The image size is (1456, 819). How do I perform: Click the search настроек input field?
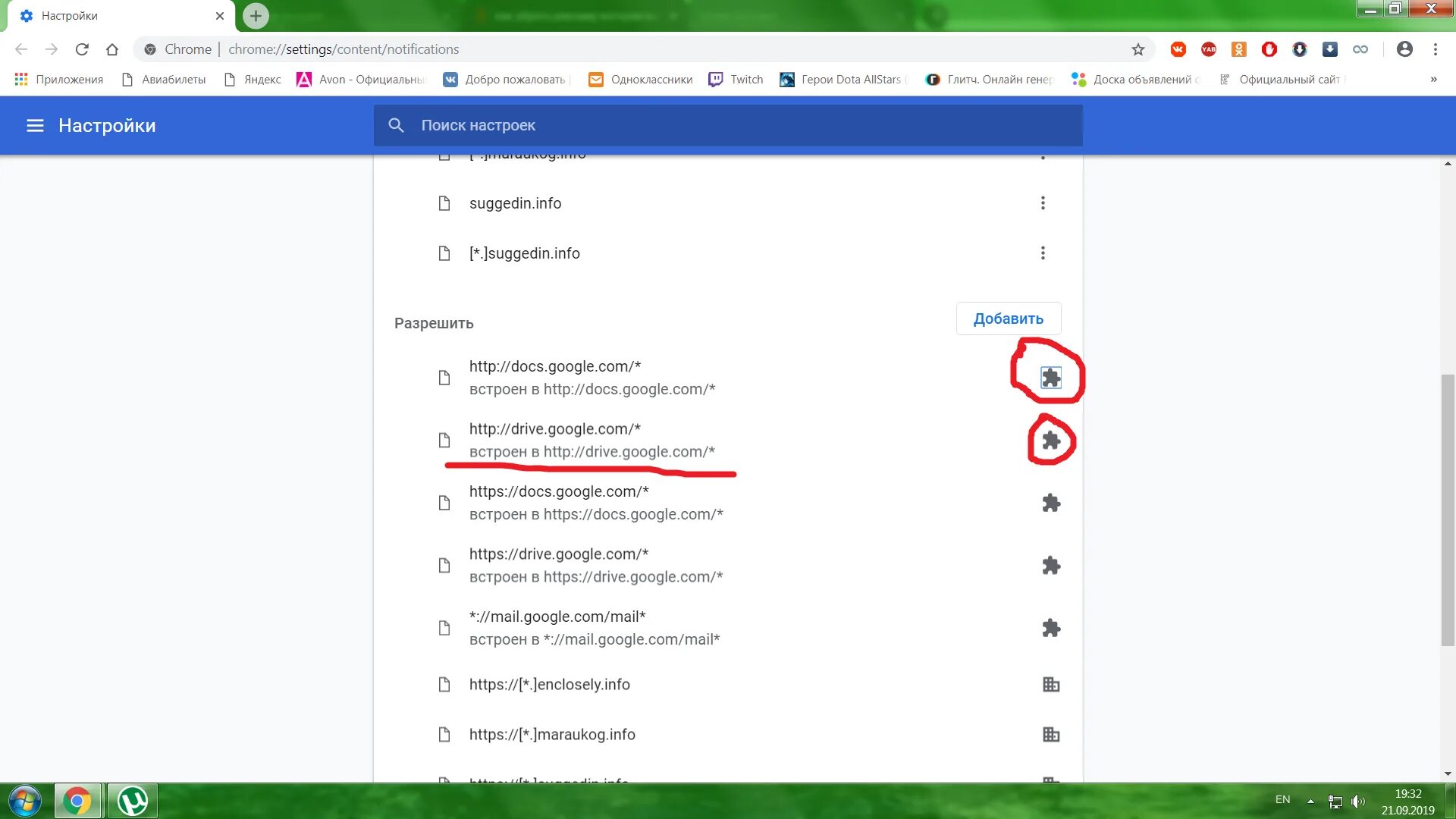click(x=729, y=125)
